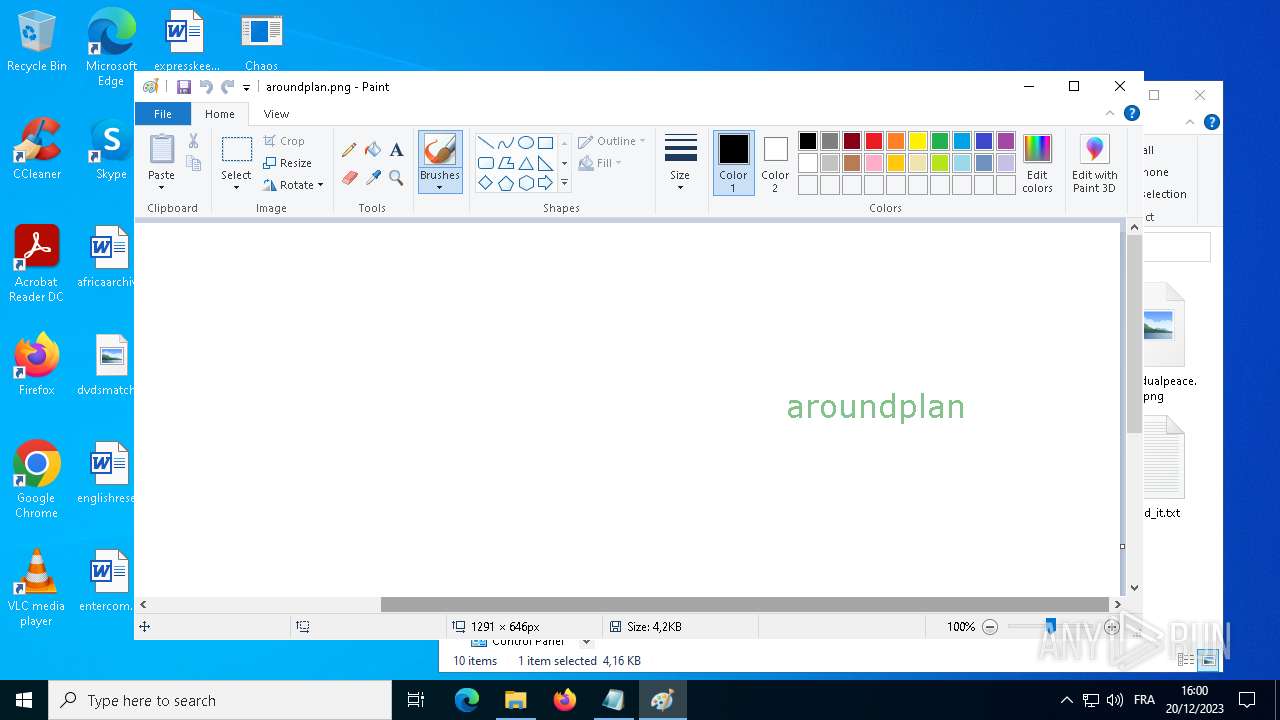Choose the Right arrow shape
This screenshot has width=1280, height=720.
pos(545,183)
